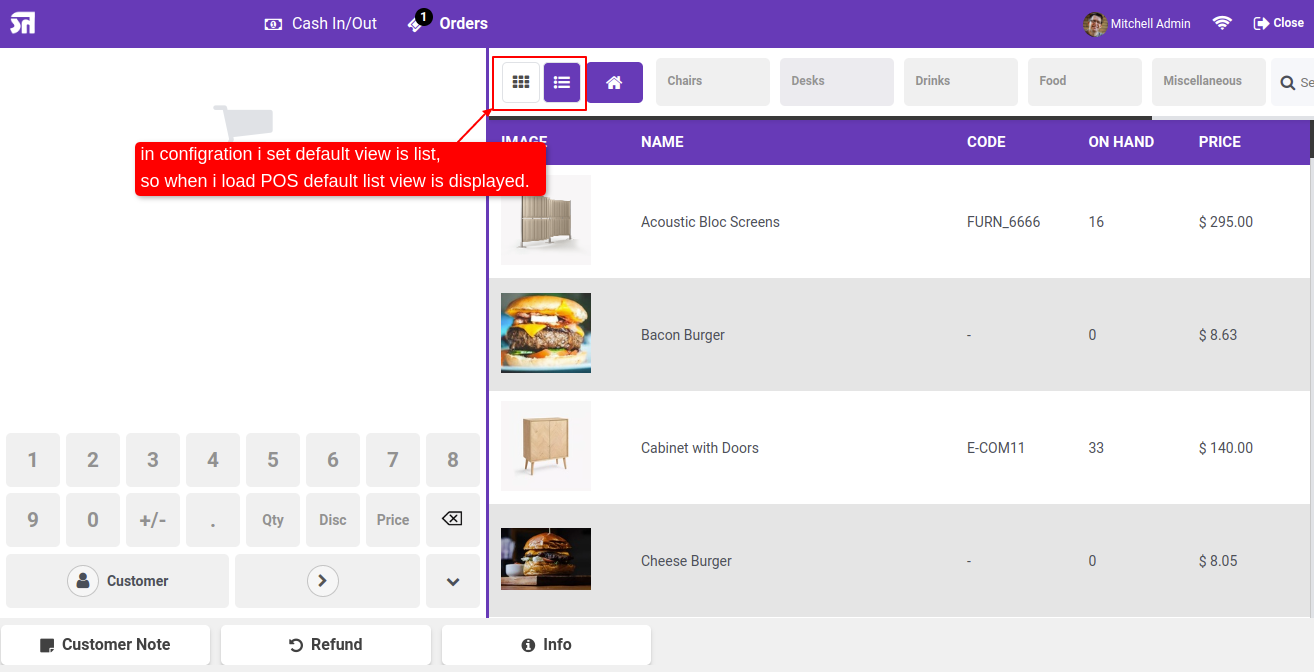This screenshot has width=1314, height=672.
Task: Click the ON HAND column header
Action: pyautogui.click(x=1121, y=142)
